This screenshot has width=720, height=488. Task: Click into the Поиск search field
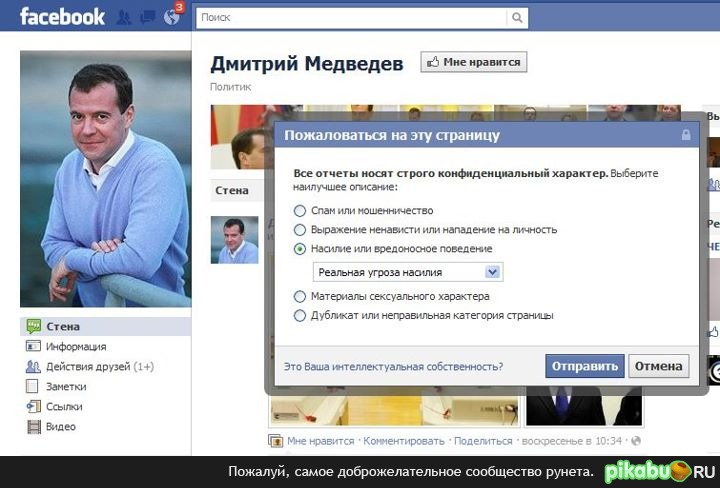coord(351,17)
